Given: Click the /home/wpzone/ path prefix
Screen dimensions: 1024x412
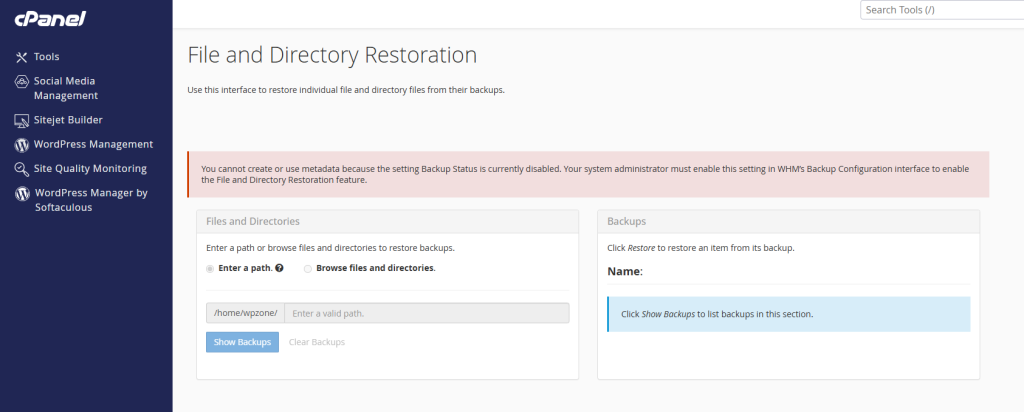Looking at the screenshot, I should pyautogui.click(x=246, y=313).
